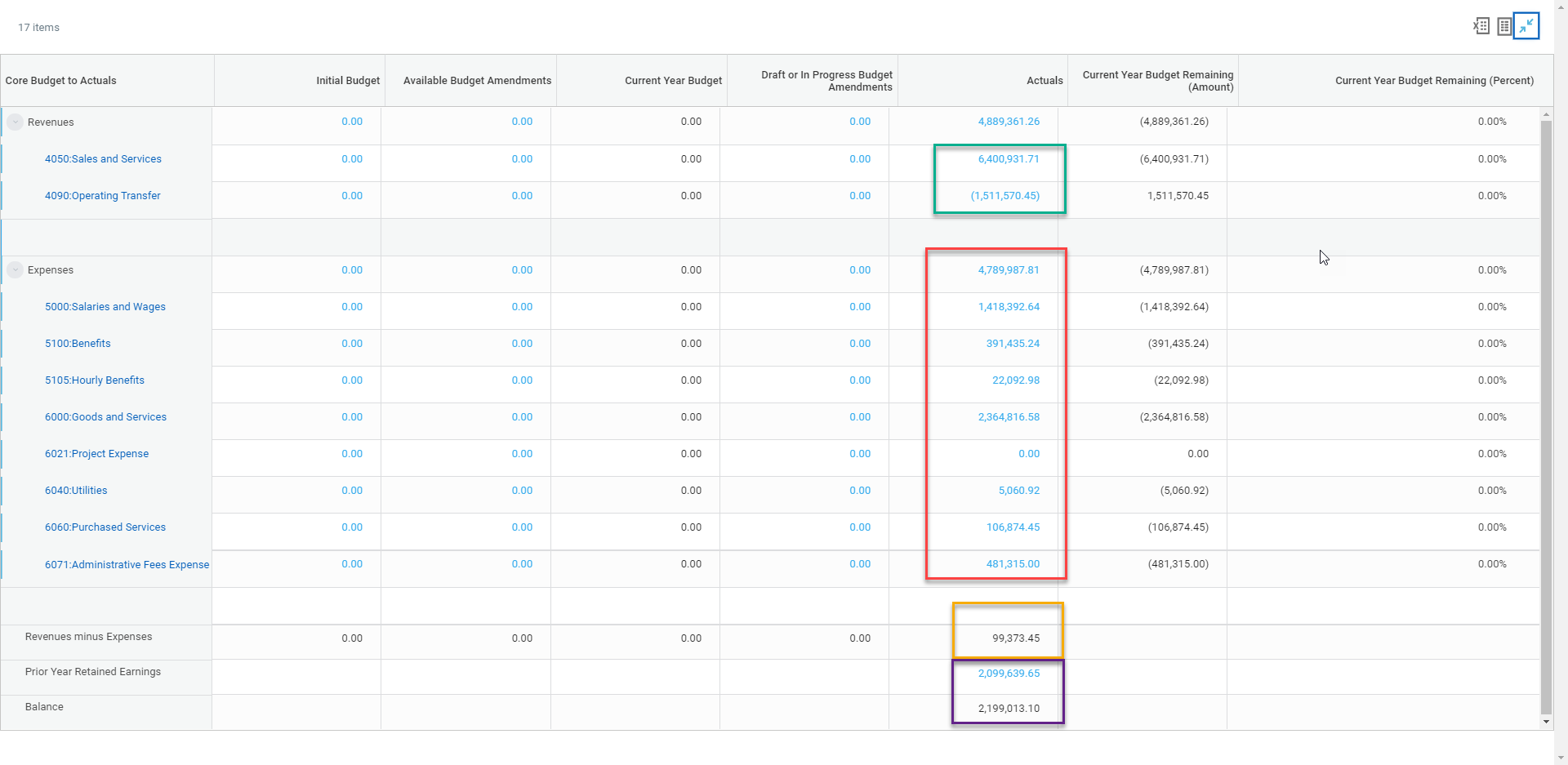Click the grid view table icon
Viewport: 1568px width, 765px height.
(1503, 26)
